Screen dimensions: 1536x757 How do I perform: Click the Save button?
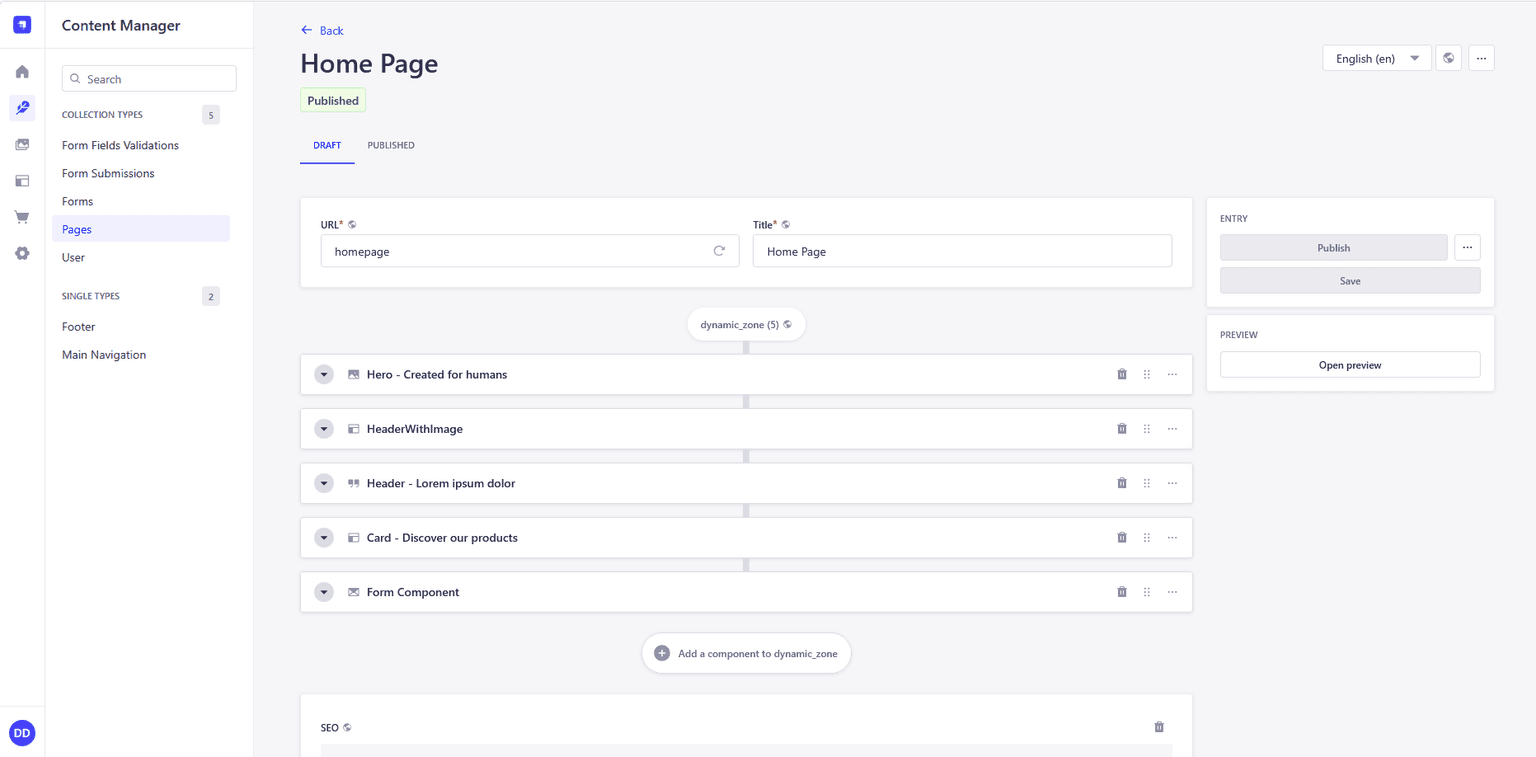click(x=1350, y=280)
